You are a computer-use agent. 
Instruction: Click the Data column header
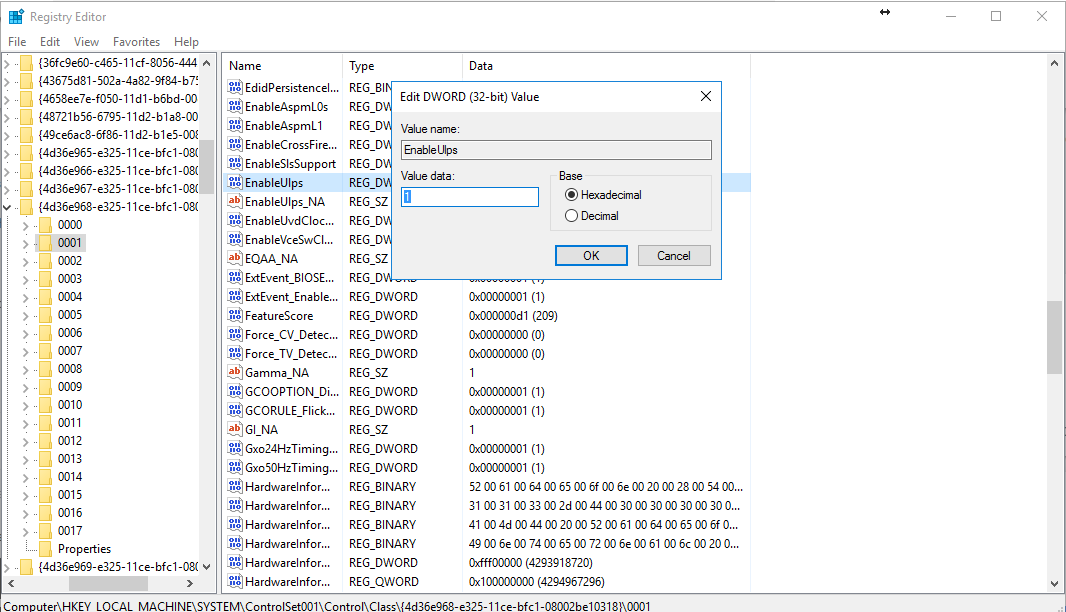[x=606, y=66]
